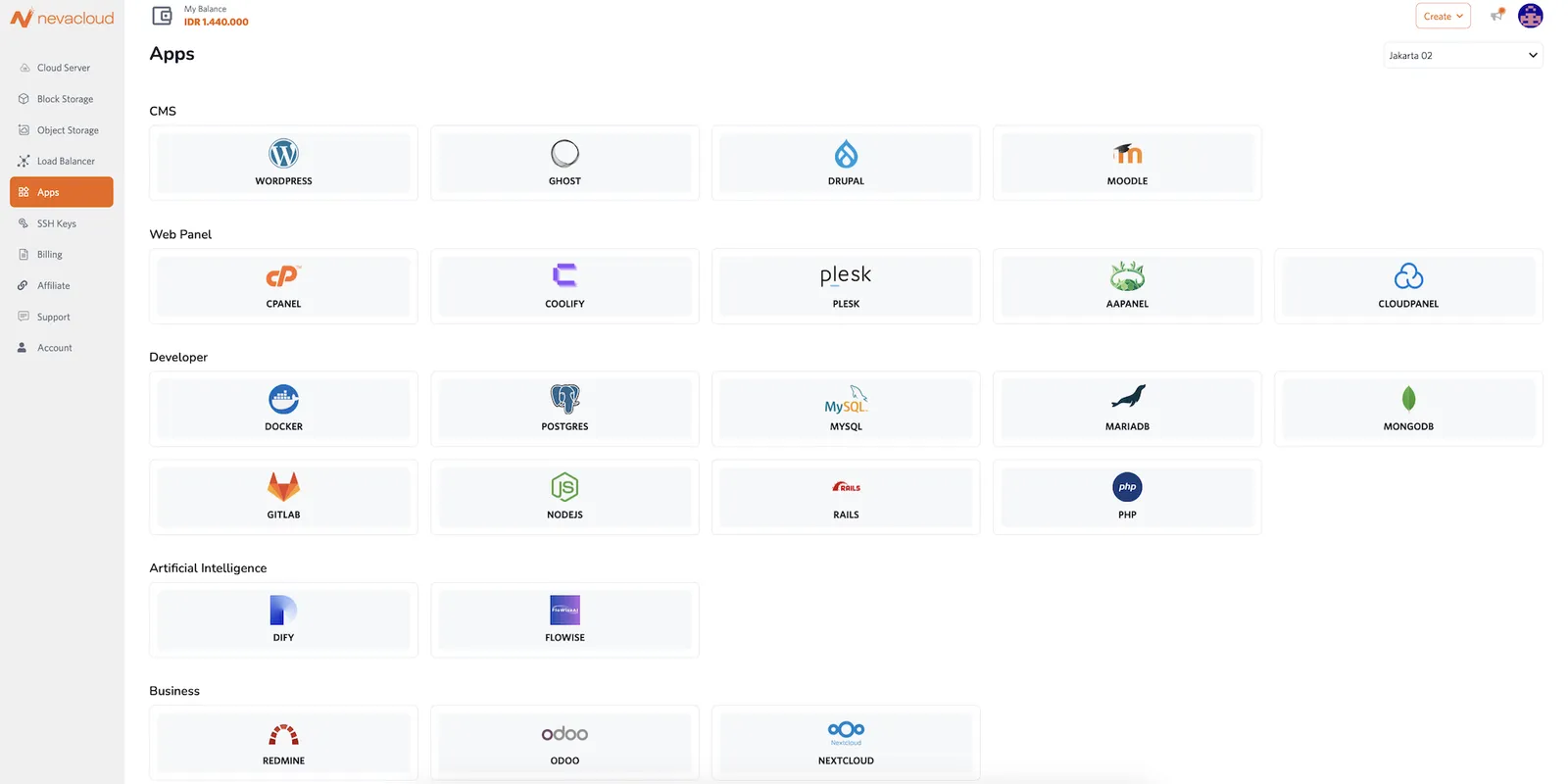1568x784 pixels.
Task: Navigate to SSH Keys page
Action: click(56, 223)
